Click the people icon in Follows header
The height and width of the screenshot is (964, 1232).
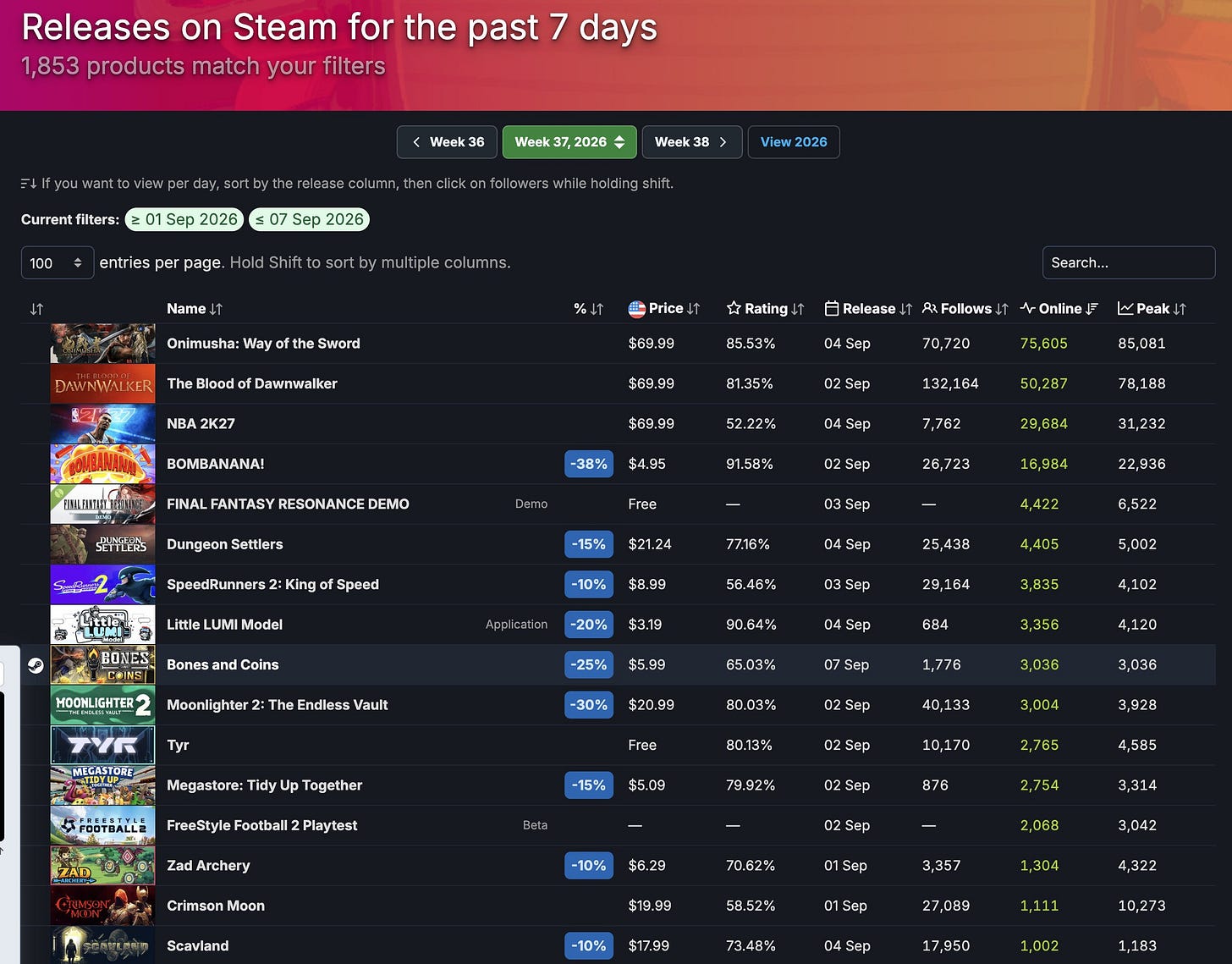coord(930,309)
